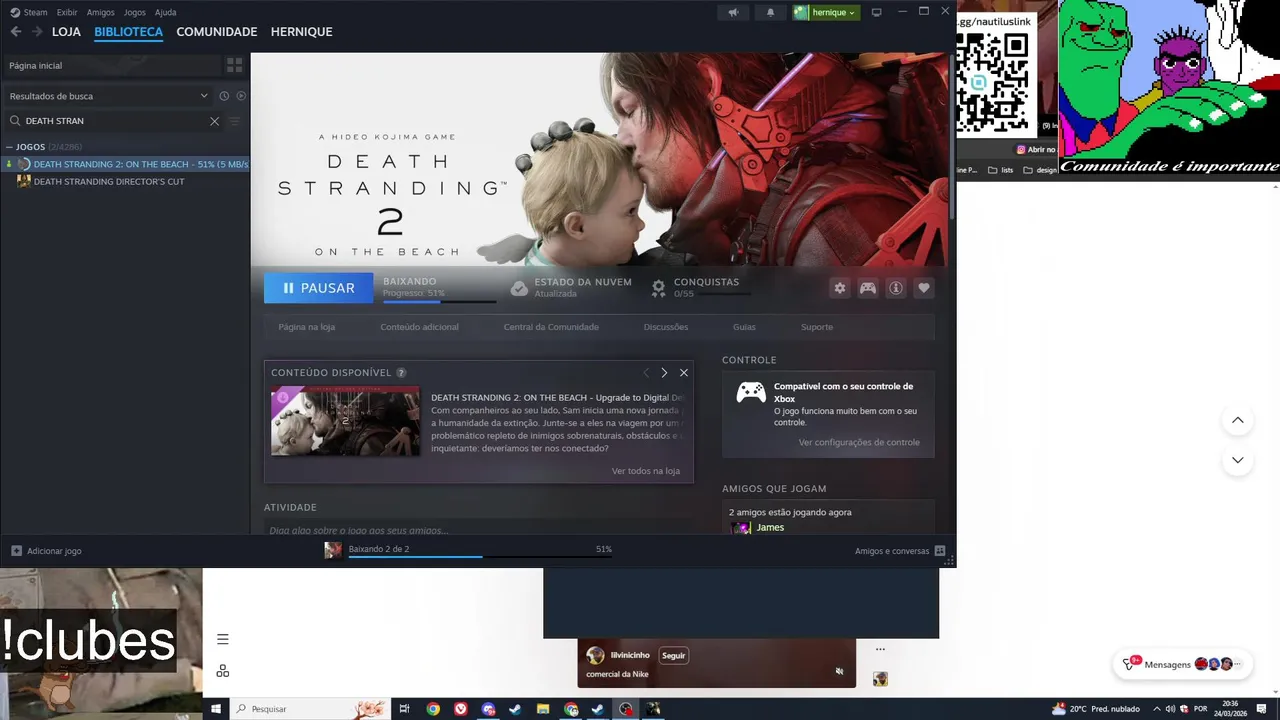
Task: Open the Jogos menu
Action: tap(134, 12)
